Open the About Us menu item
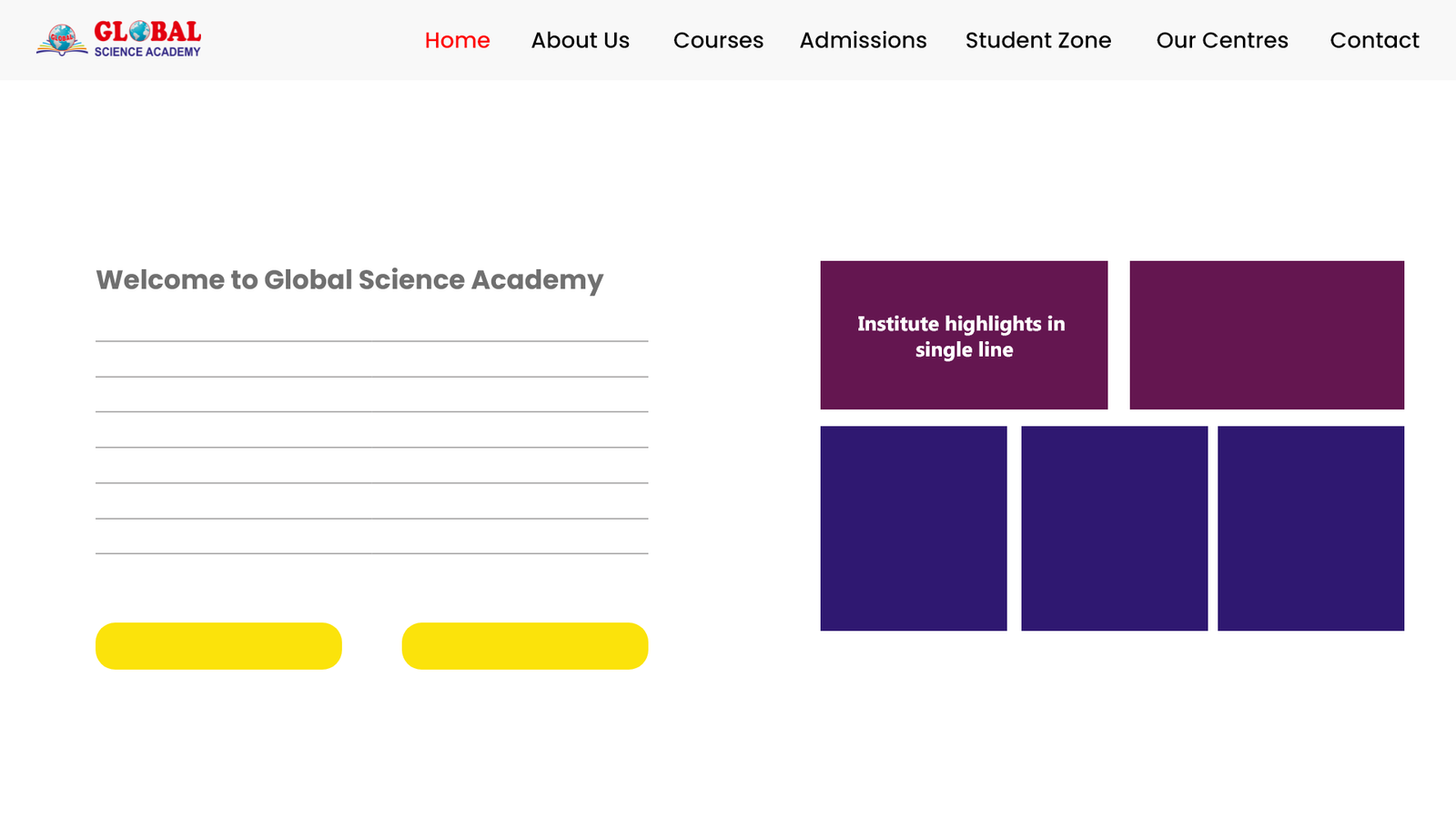 [x=580, y=40]
